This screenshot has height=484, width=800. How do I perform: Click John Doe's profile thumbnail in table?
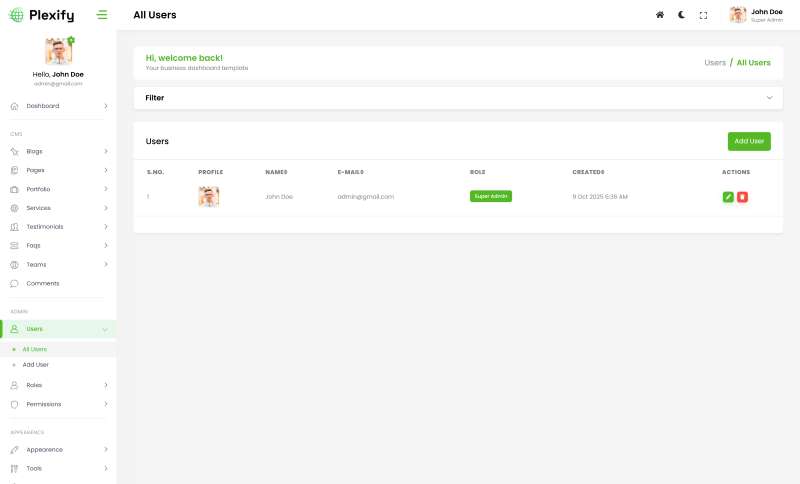click(208, 197)
